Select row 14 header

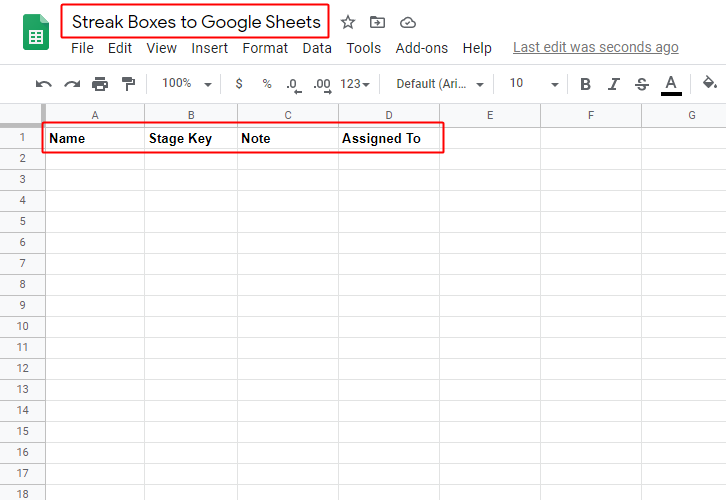click(22, 410)
